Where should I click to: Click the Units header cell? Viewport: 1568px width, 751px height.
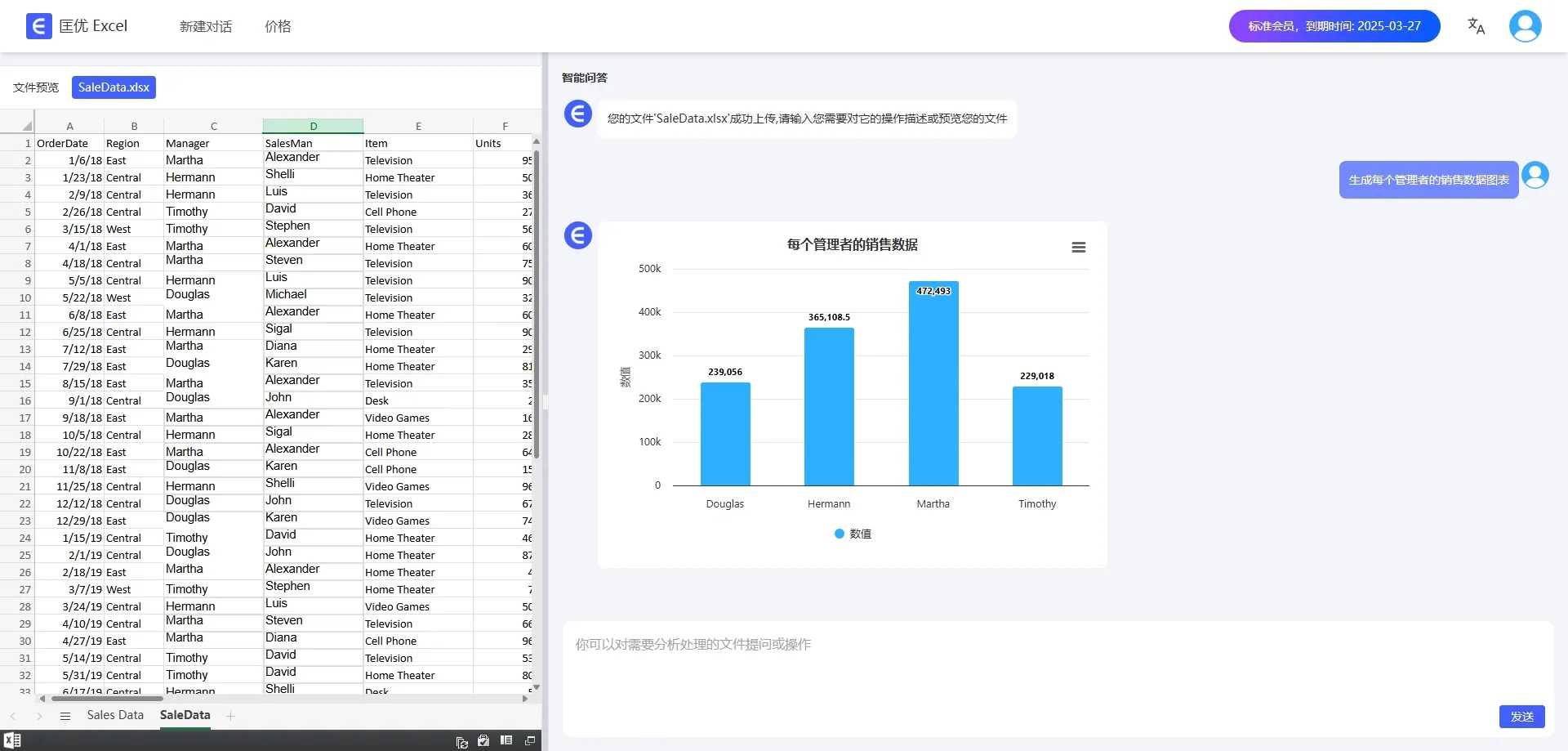(x=502, y=143)
